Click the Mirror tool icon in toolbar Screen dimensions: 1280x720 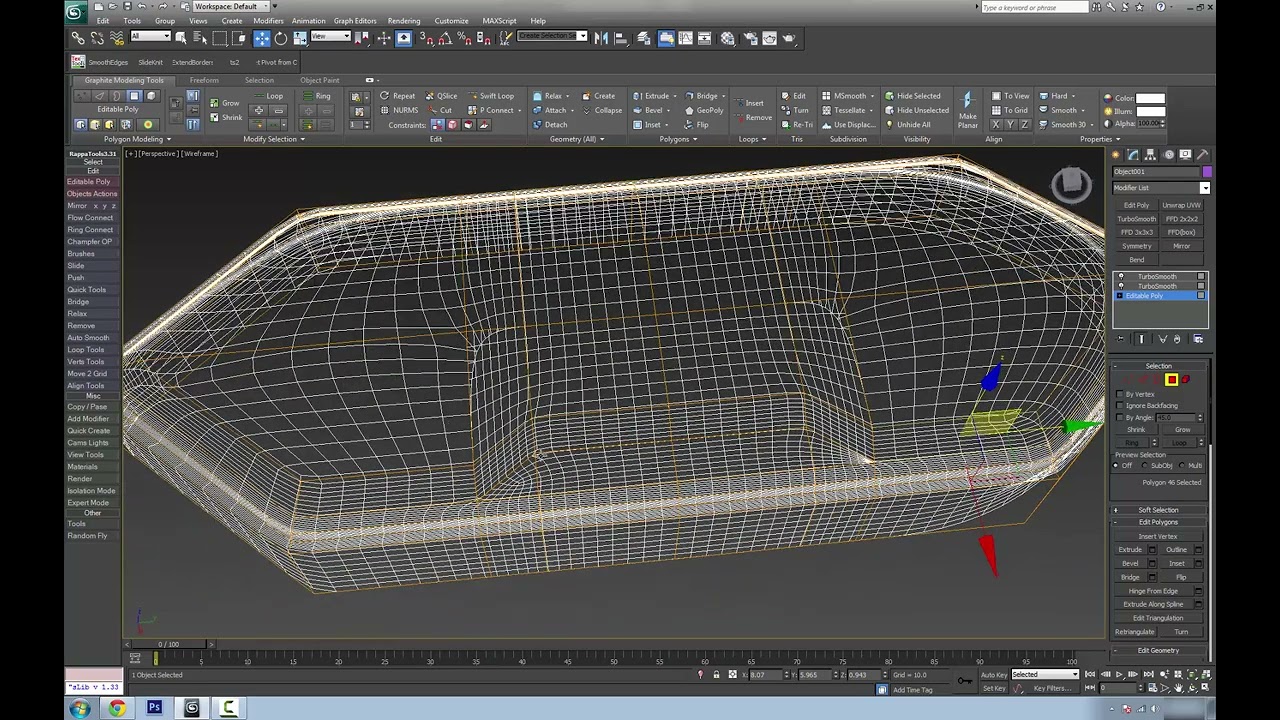tap(601, 38)
